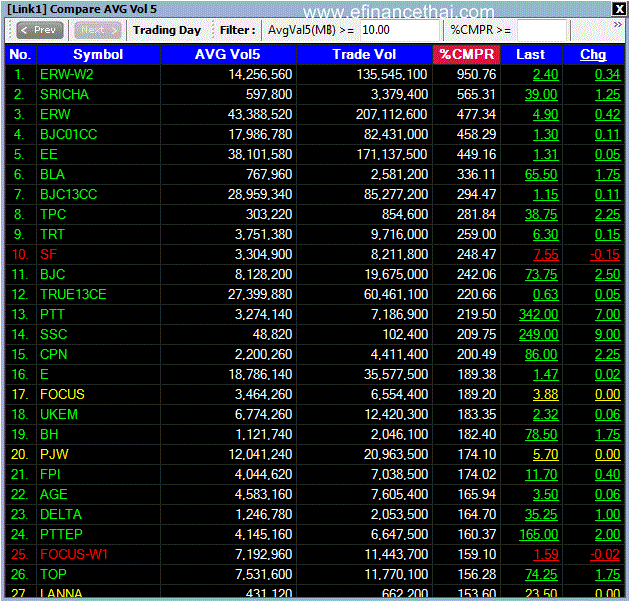
Task: Select symbol PJW
Action: click(54, 455)
